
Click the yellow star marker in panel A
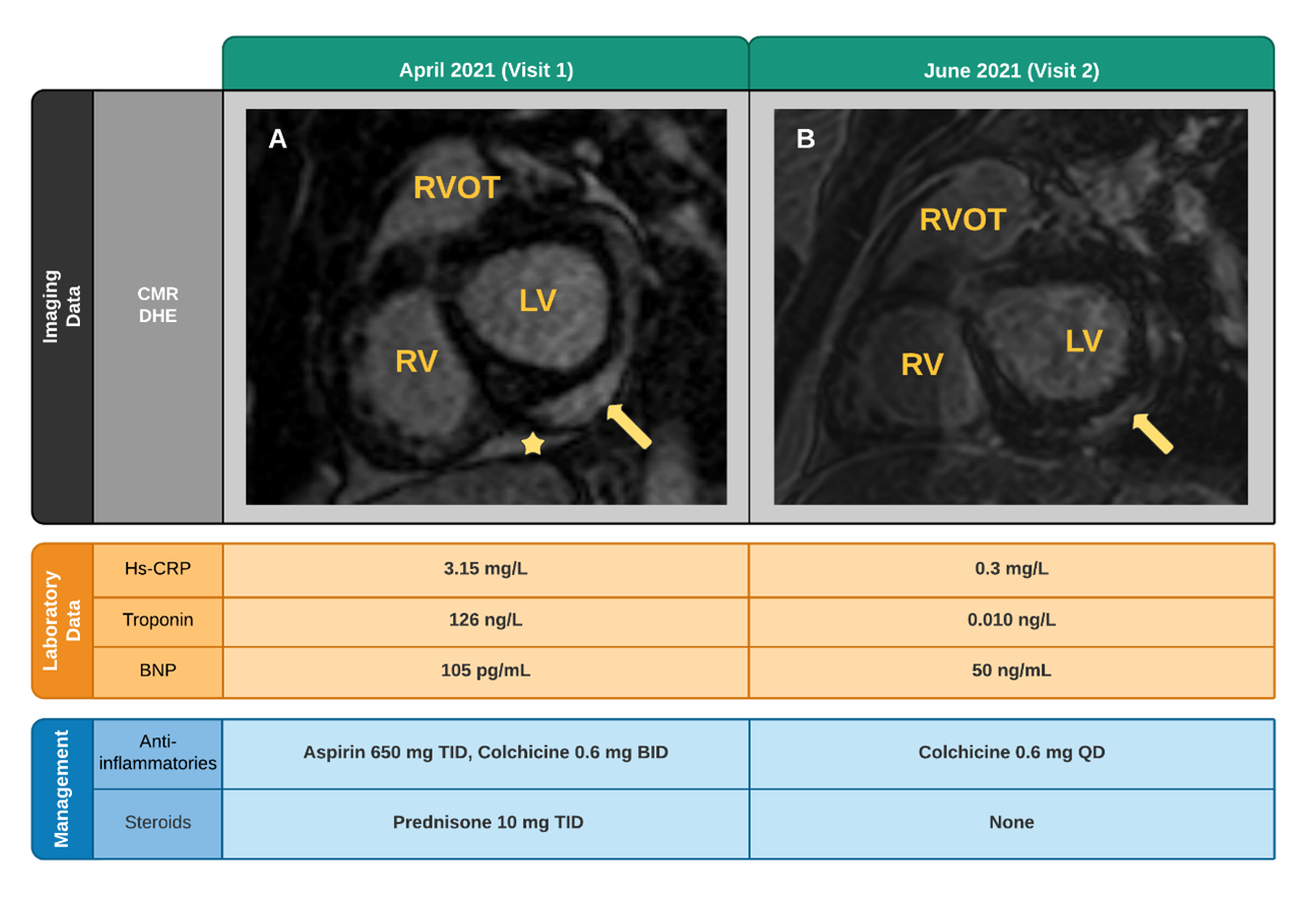[533, 444]
